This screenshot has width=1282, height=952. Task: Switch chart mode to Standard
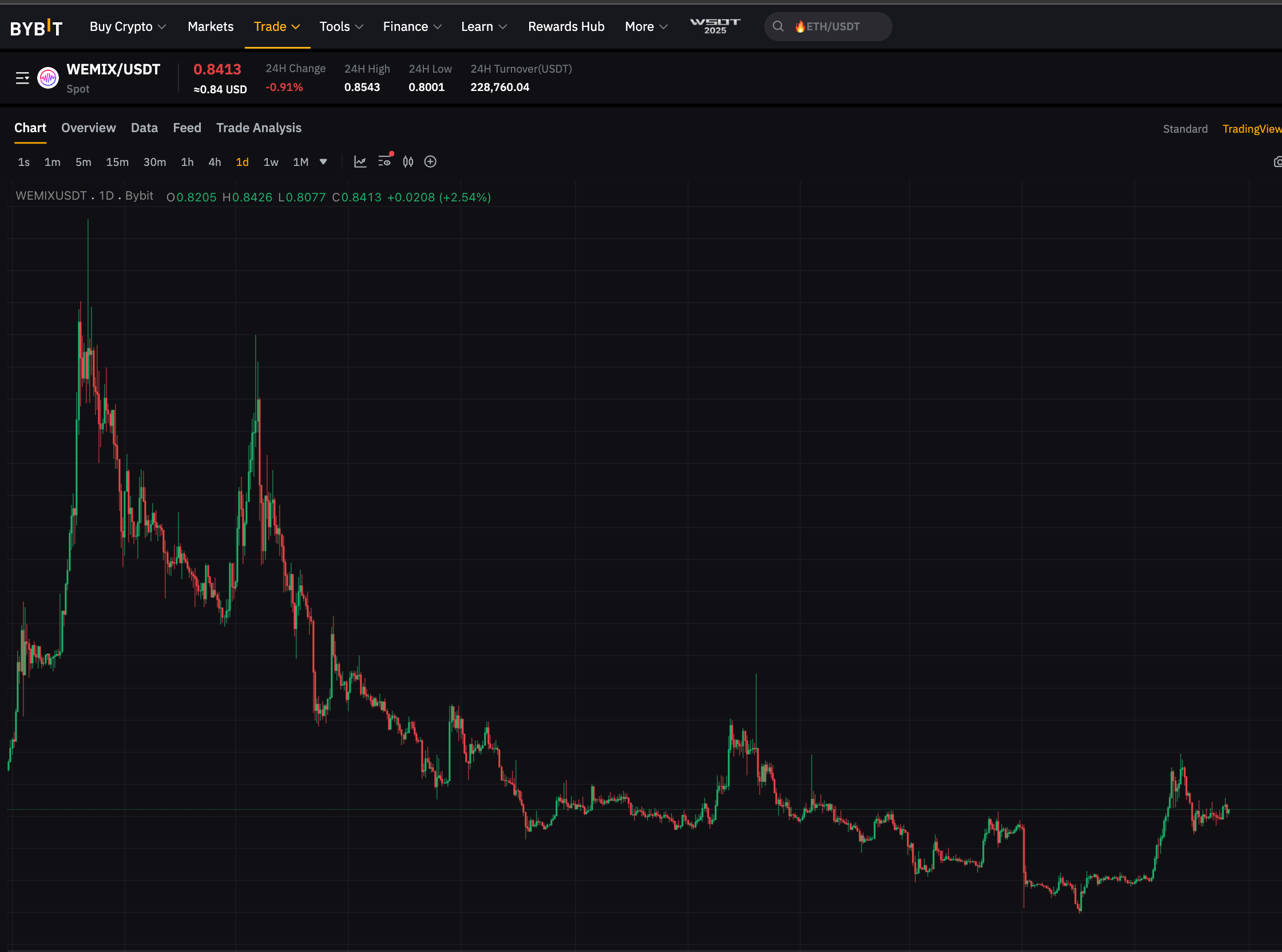point(1185,129)
